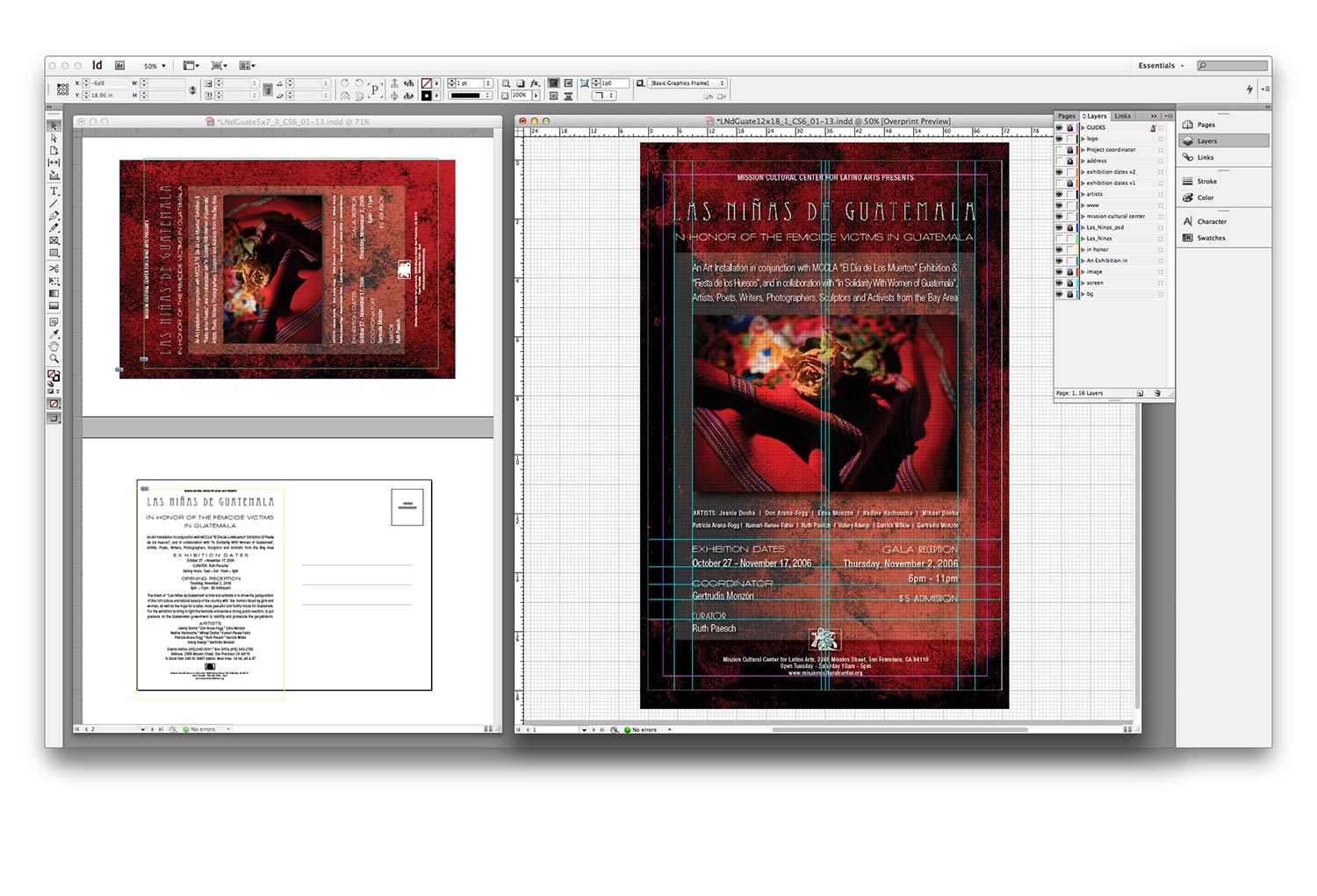Click the fx effects icon
The width and height of the screenshot is (1317, 896).
[535, 83]
